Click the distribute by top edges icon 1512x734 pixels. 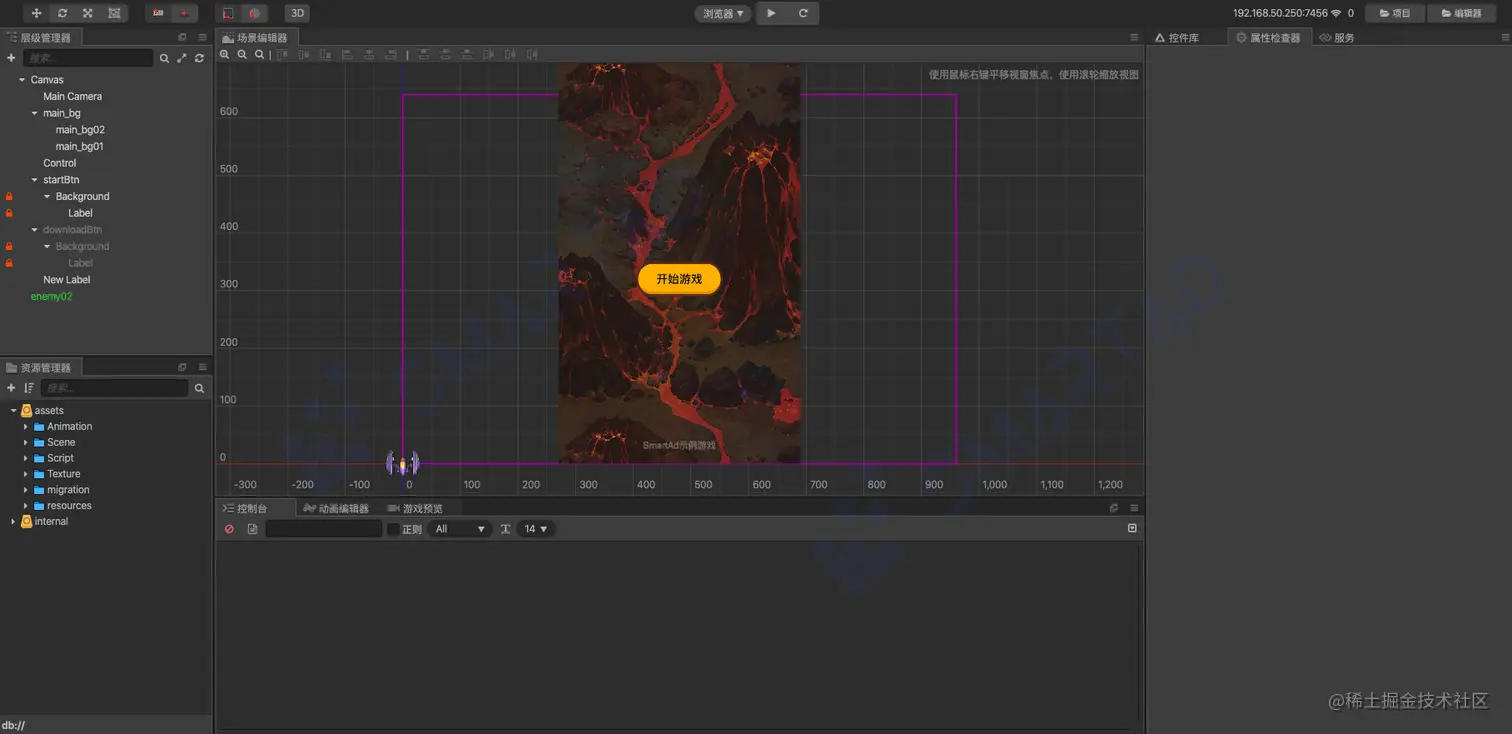coord(424,55)
